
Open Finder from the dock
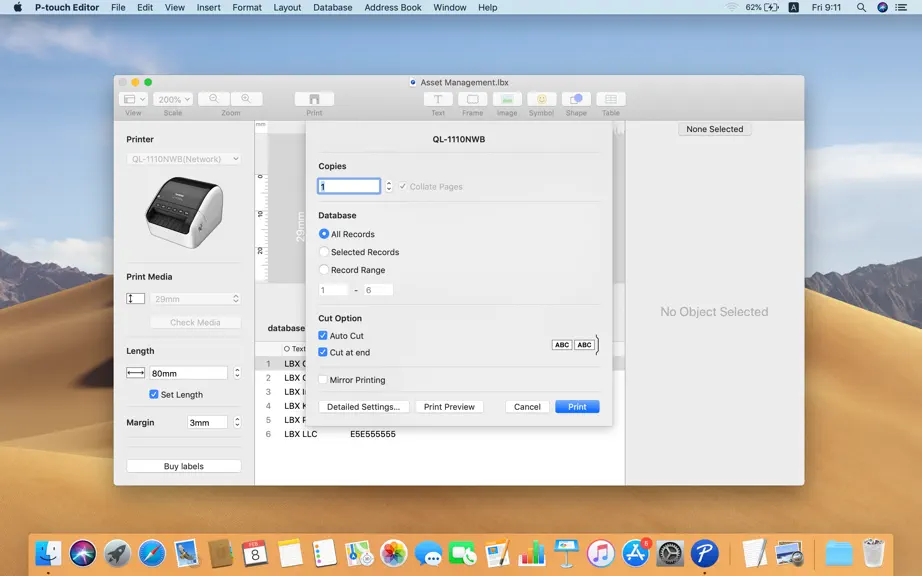click(x=48, y=553)
